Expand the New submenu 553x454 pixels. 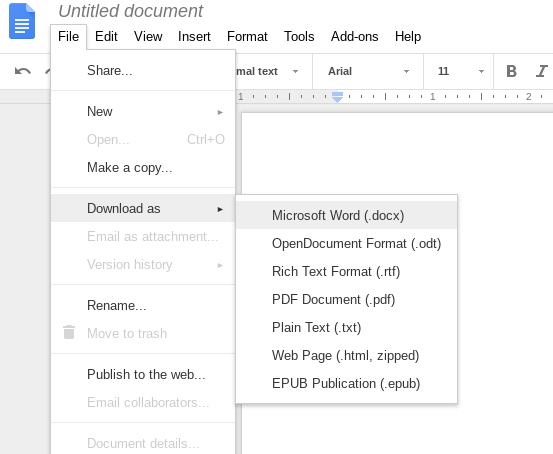pyautogui.click(x=143, y=111)
